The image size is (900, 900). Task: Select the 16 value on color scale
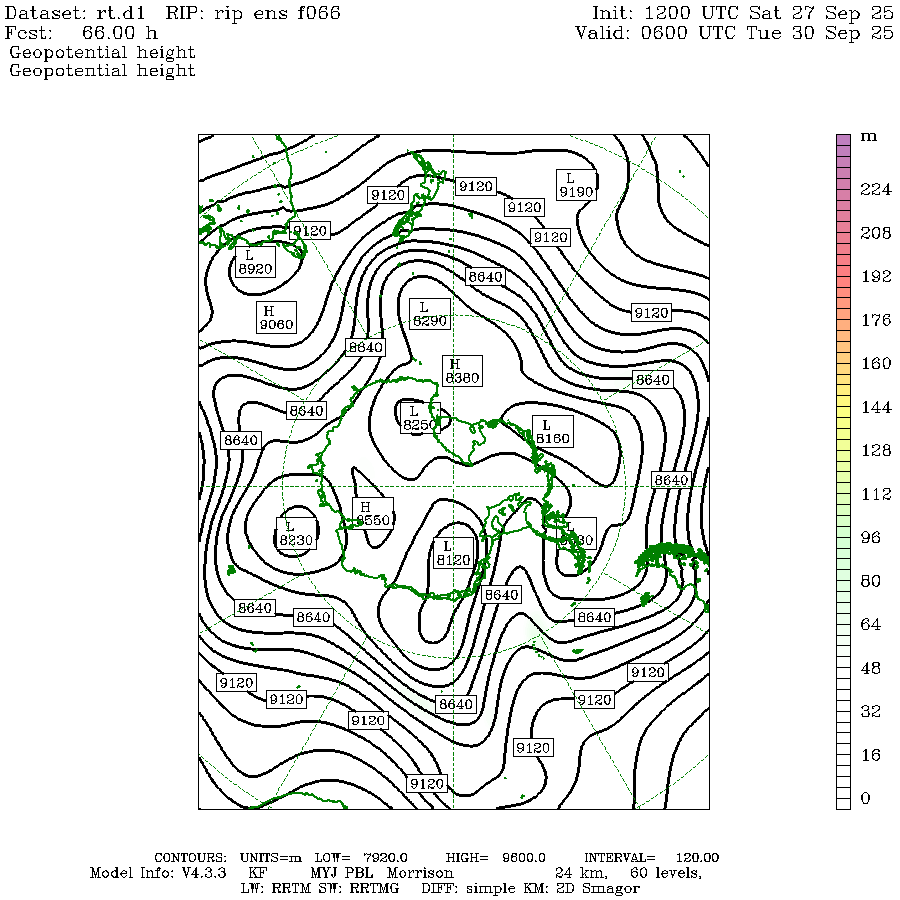(870, 755)
